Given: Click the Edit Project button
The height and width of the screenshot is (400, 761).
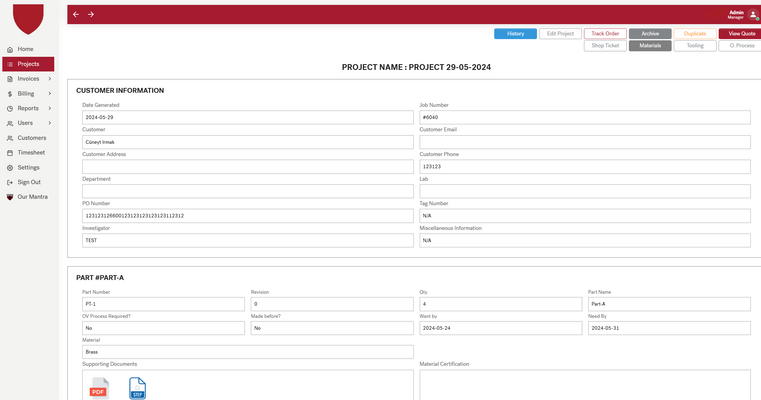Looking at the screenshot, I should [560, 33].
